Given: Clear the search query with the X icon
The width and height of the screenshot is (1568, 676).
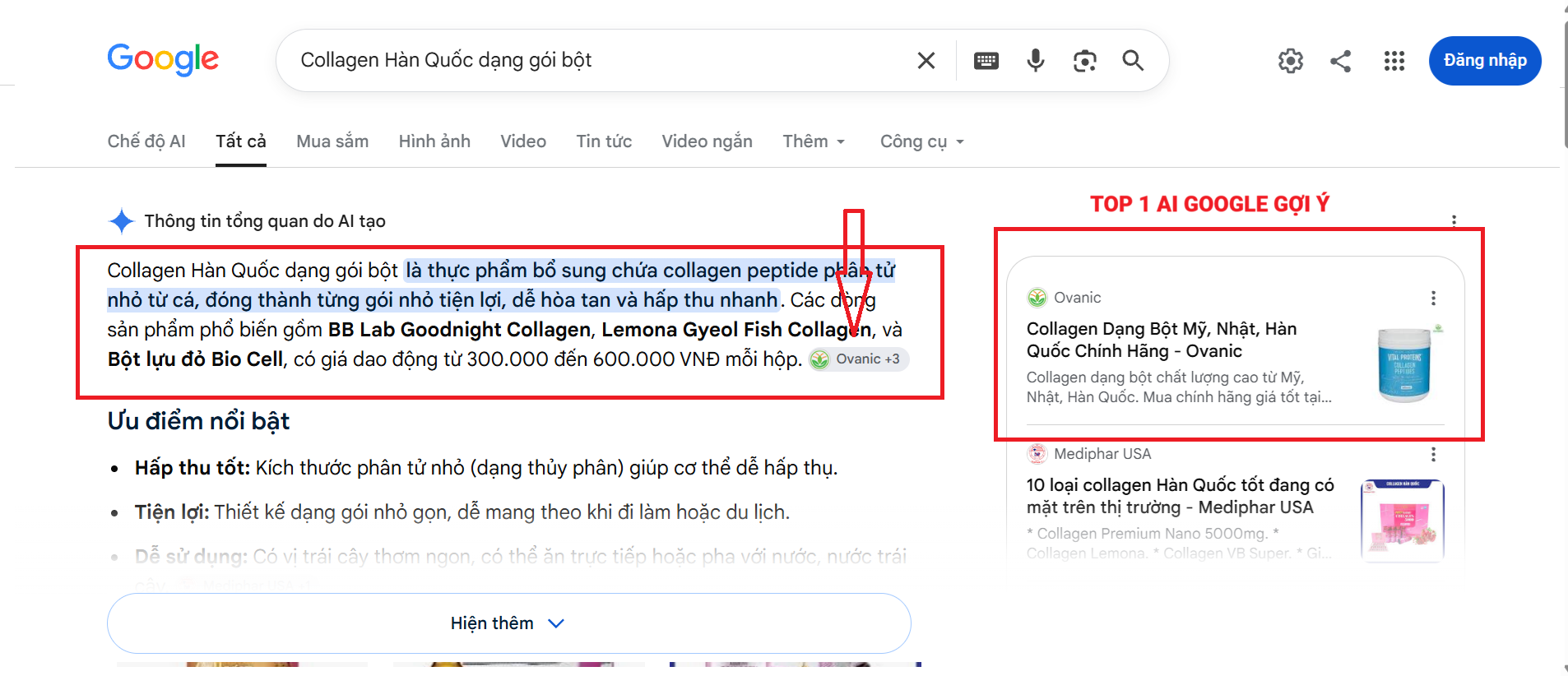Looking at the screenshot, I should 926,60.
